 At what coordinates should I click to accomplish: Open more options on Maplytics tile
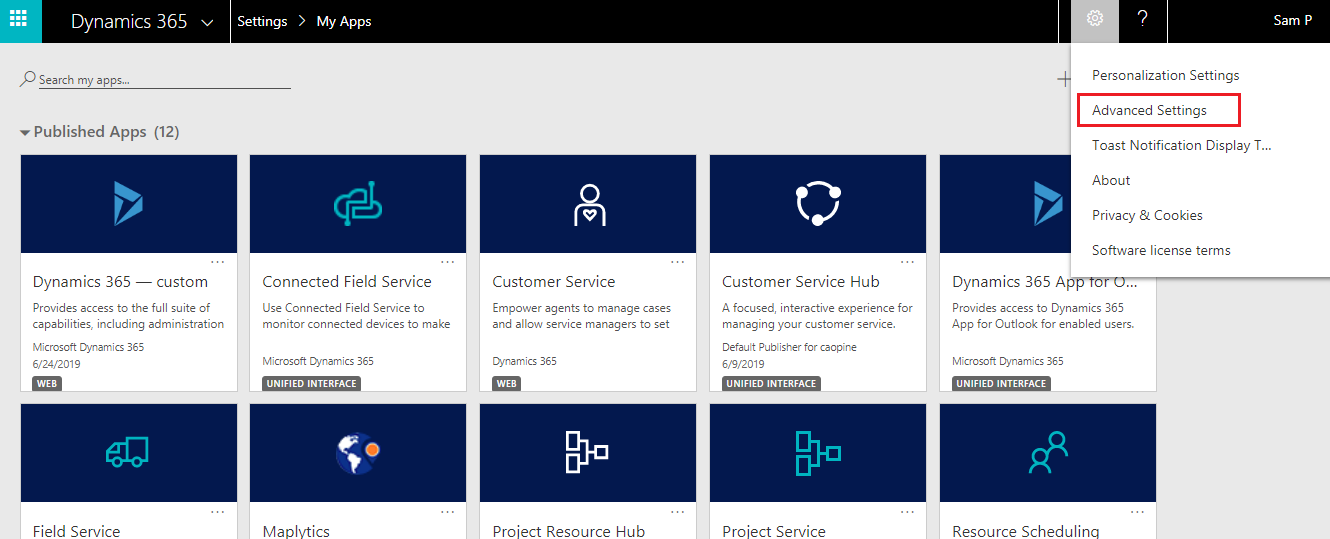click(x=448, y=512)
